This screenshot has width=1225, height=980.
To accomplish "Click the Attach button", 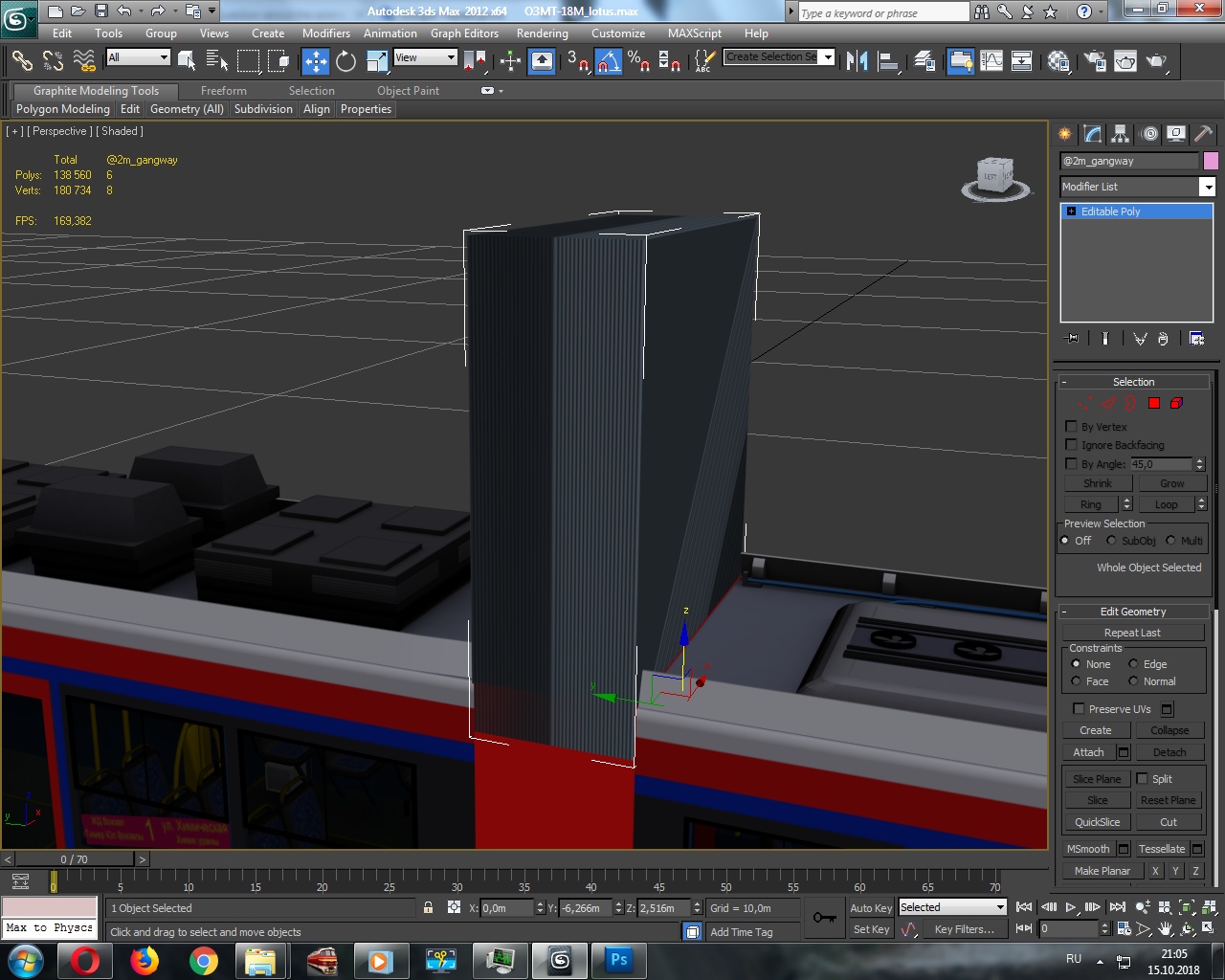I will point(1088,752).
